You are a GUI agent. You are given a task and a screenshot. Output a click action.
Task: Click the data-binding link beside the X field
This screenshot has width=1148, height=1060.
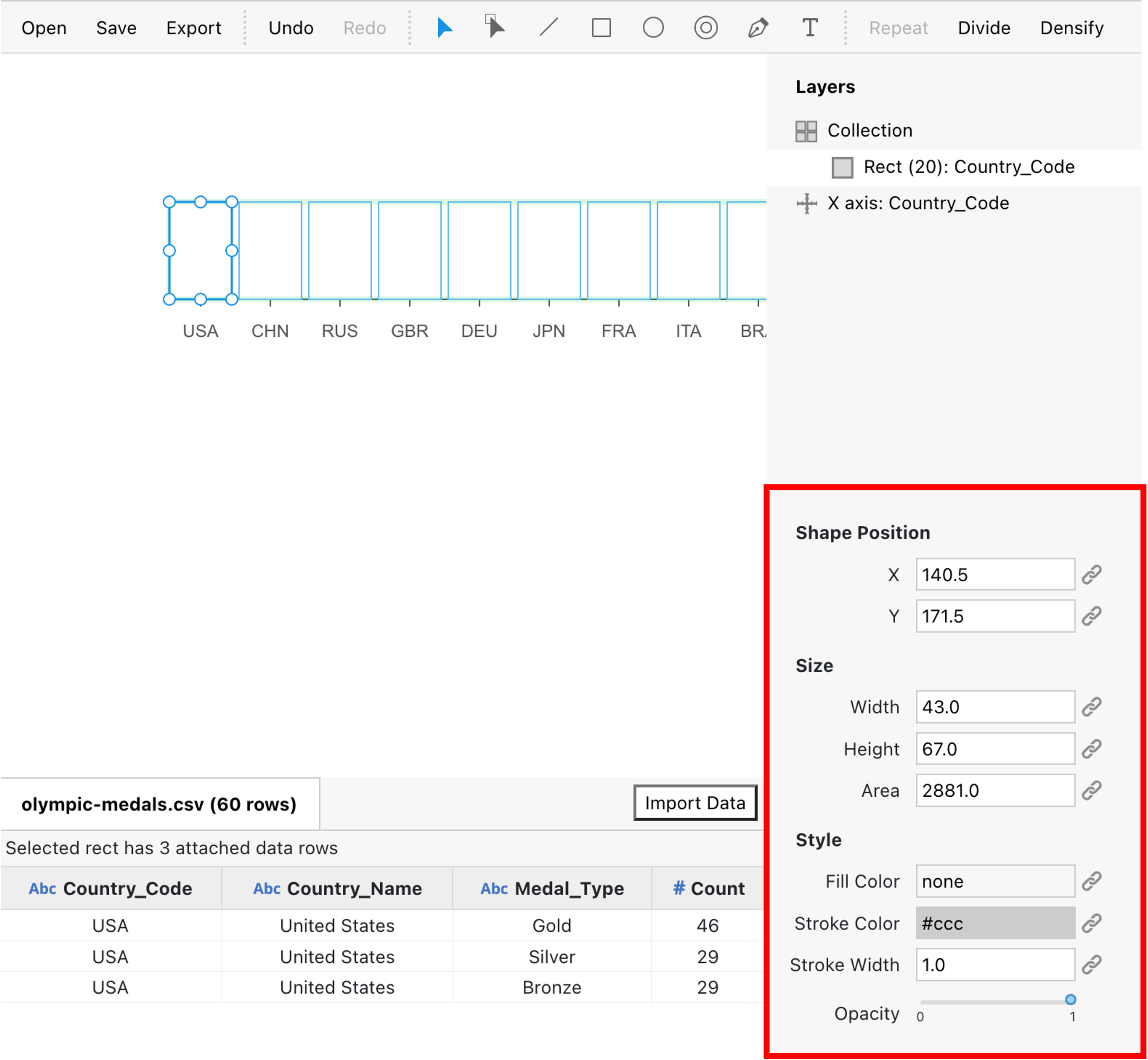1091,574
